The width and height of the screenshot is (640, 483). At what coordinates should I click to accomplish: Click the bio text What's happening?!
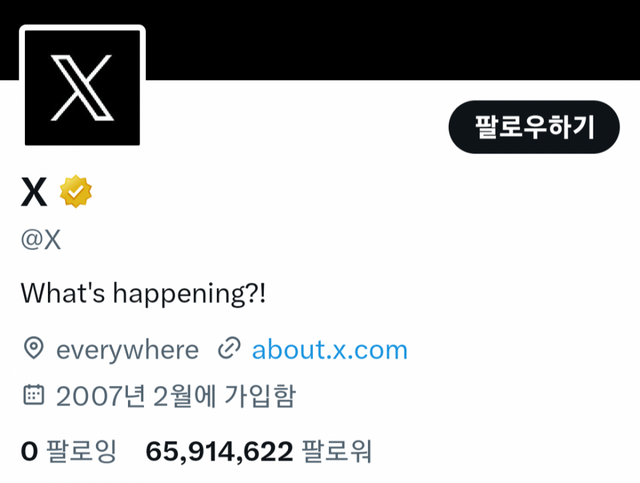(x=143, y=293)
